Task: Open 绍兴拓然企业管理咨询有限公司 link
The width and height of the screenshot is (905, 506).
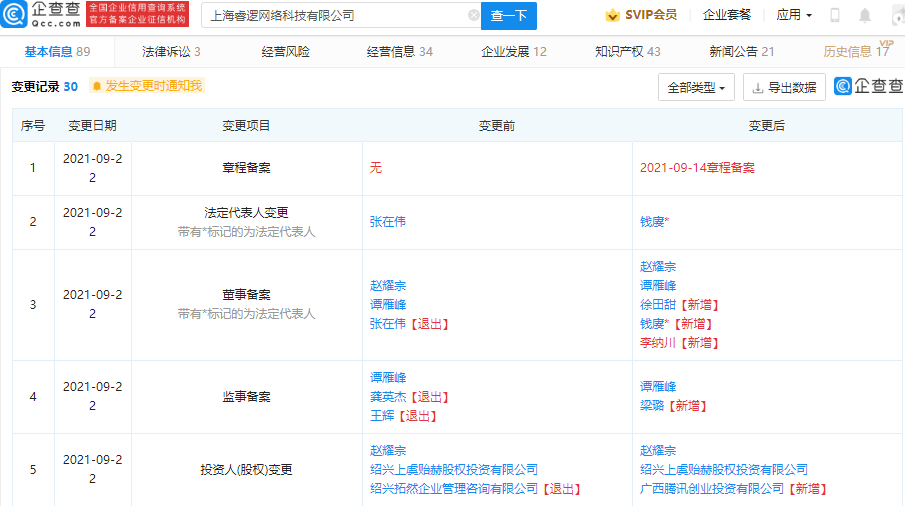Action: (x=454, y=489)
